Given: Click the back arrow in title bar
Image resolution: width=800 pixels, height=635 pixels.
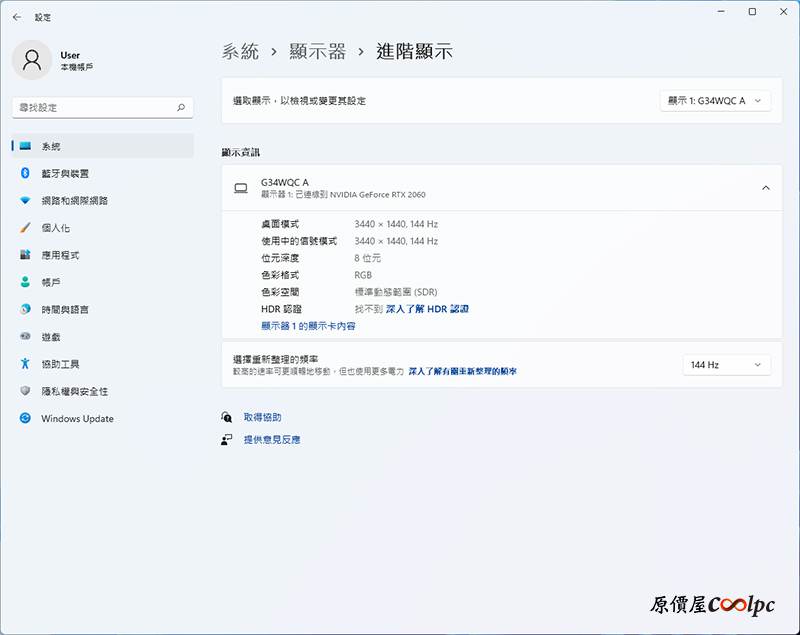Looking at the screenshot, I should [x=17, y=17].
